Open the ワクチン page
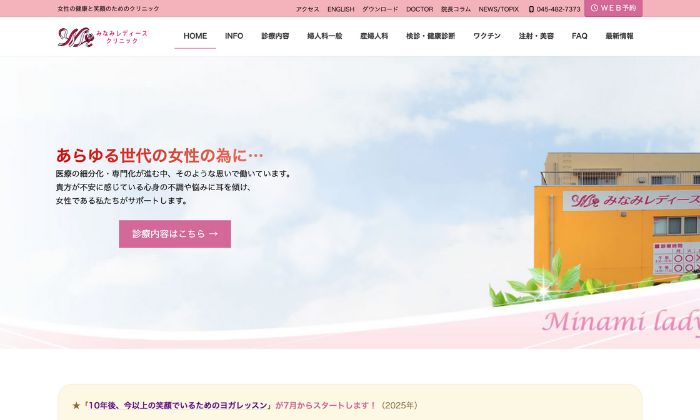 click(x=487, y=36)
